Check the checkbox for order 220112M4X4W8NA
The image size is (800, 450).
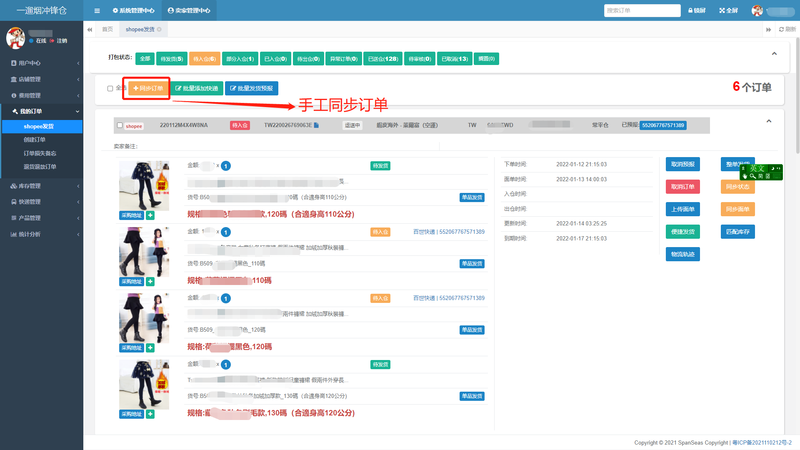(120, 126)
